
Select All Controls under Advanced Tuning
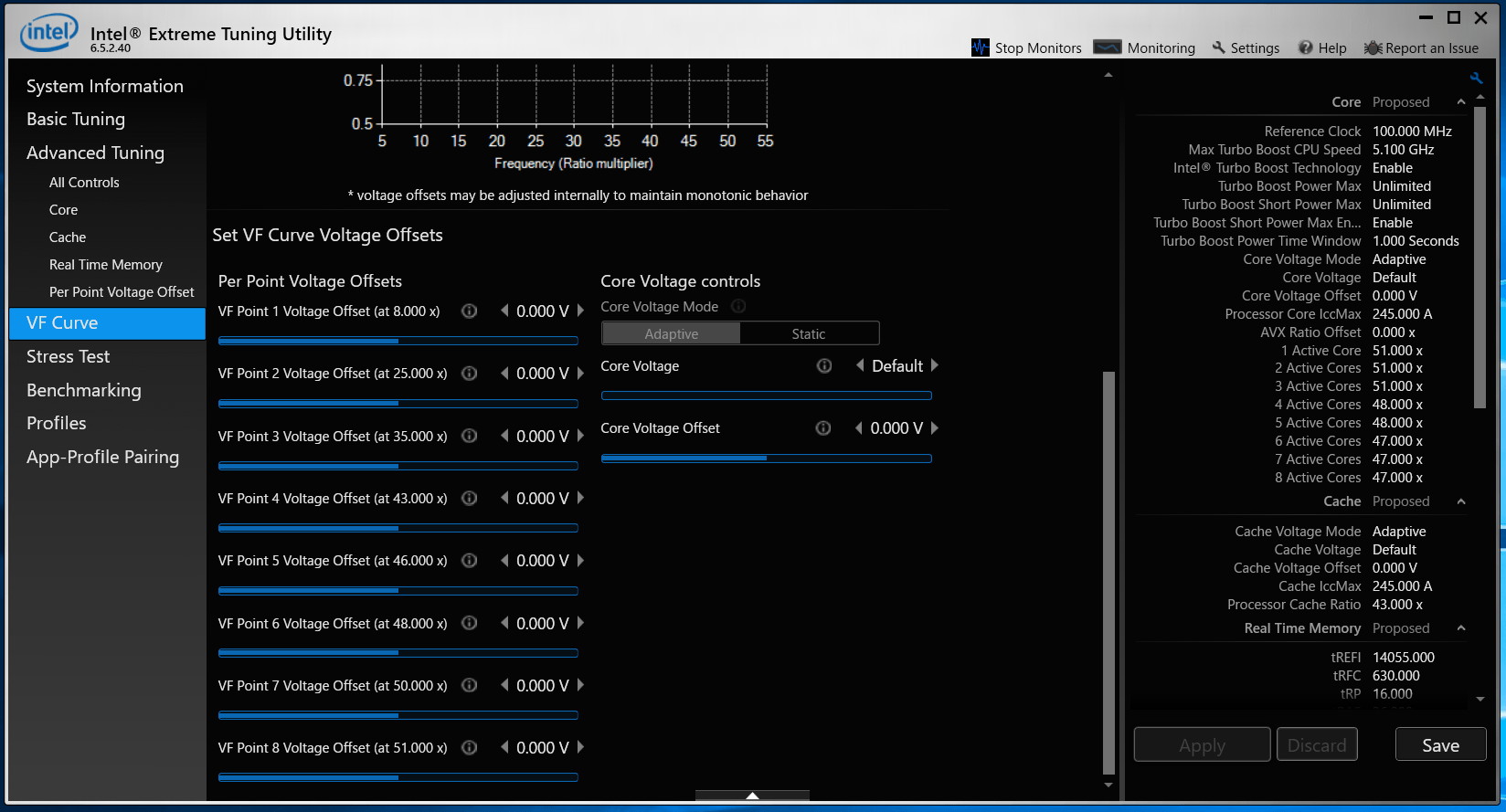click(x=84, y=183)
